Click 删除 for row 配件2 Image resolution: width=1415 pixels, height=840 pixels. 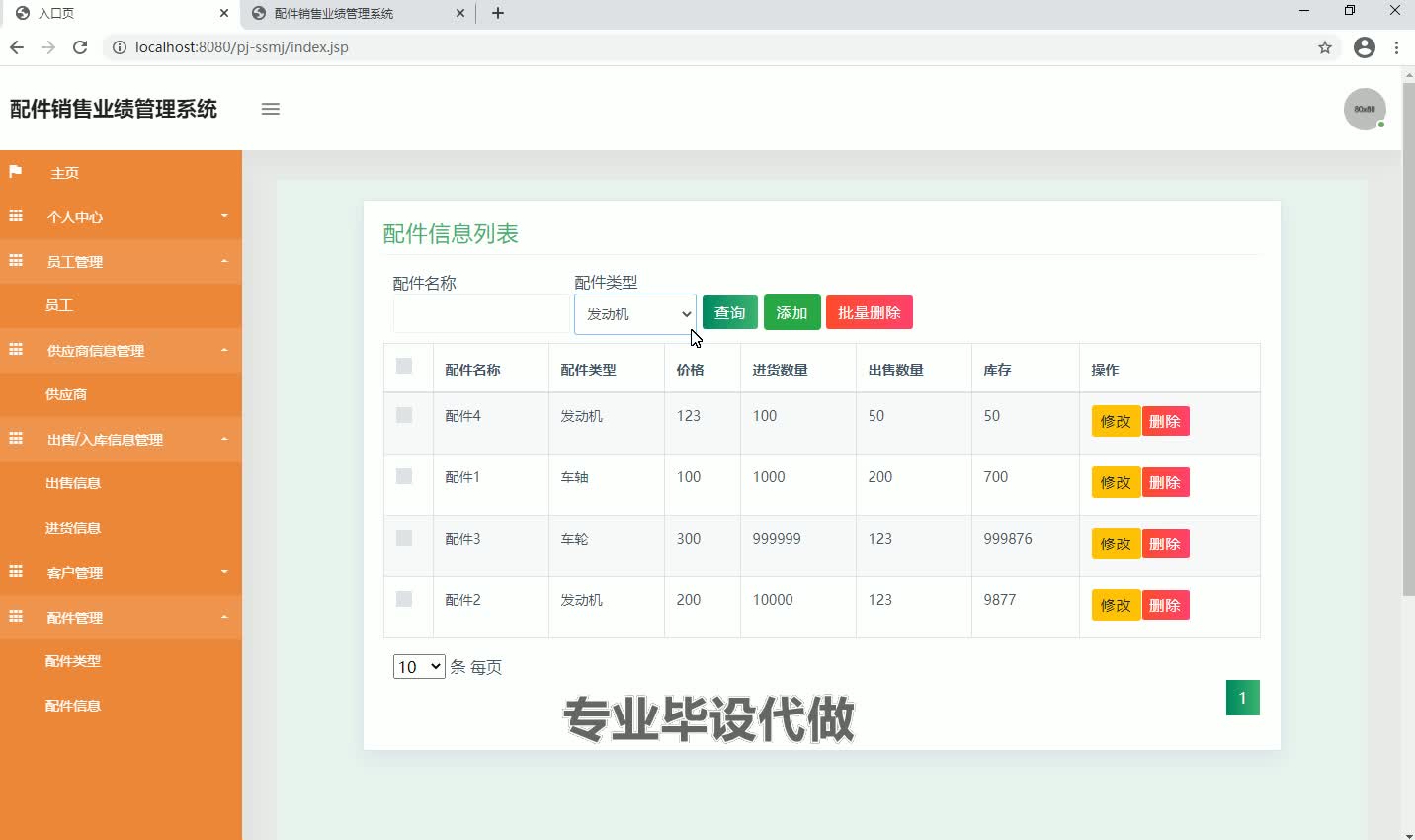(x=1165, y=605)
